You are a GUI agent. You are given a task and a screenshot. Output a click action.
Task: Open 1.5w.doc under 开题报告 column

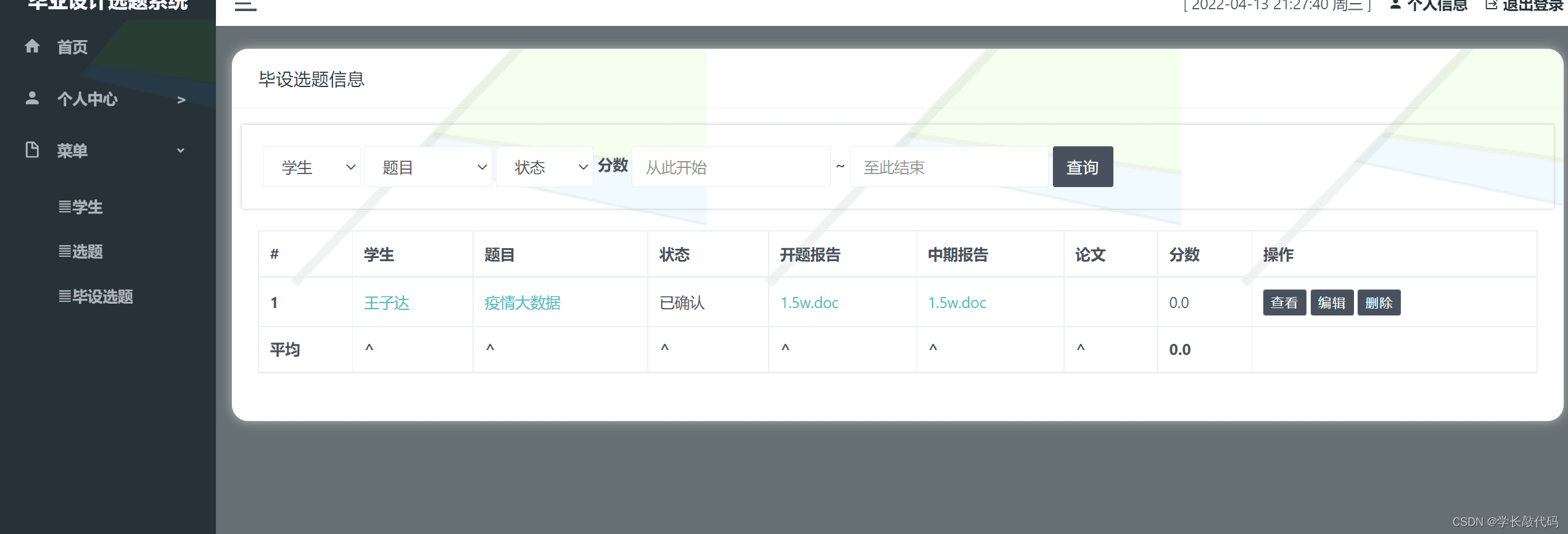809,302
